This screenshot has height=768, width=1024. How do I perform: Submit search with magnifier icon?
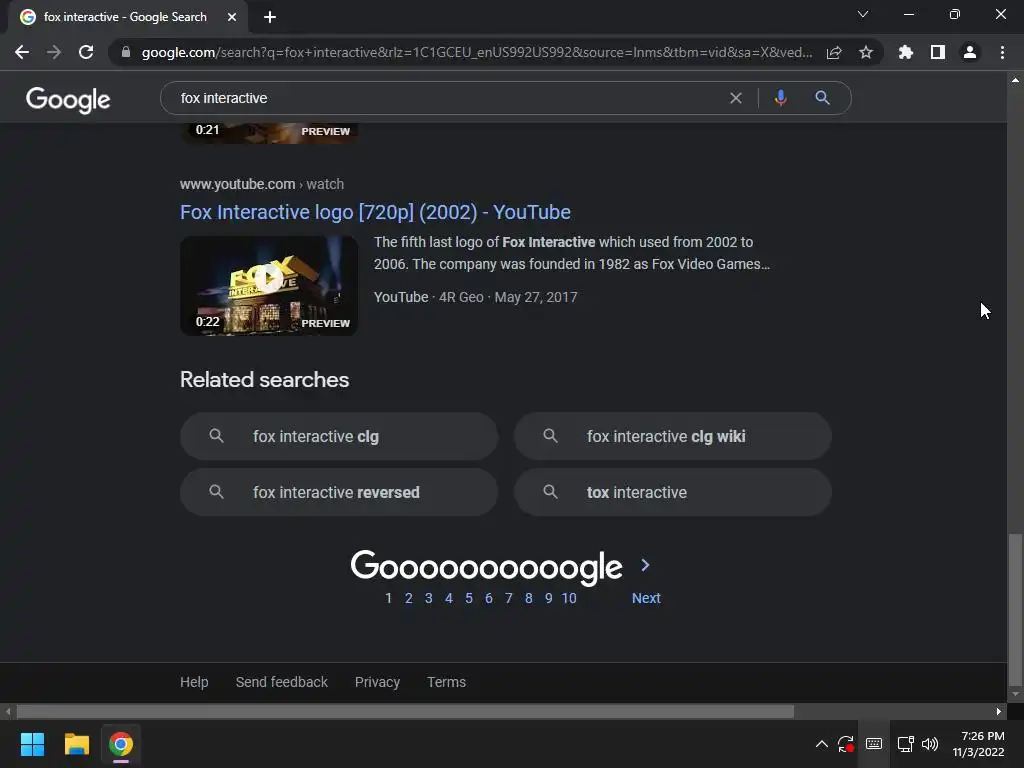point(822,98)
